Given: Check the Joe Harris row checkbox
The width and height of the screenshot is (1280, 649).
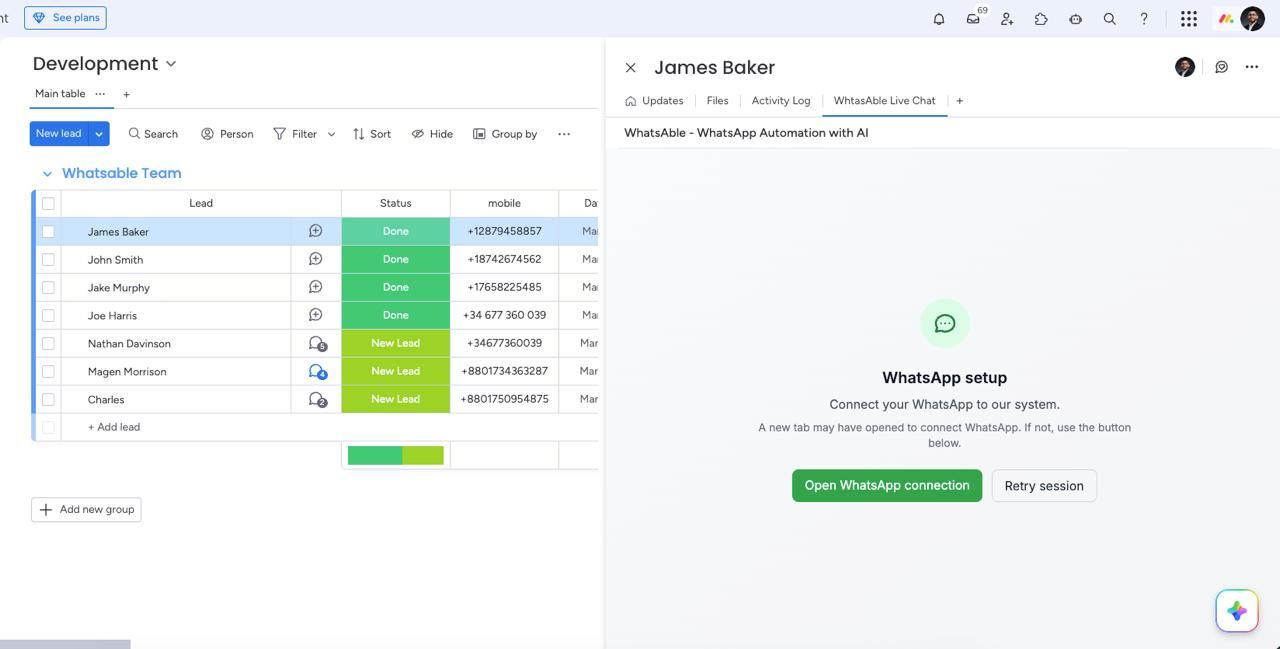Looking at the screenshot, I should click(48, 315).
